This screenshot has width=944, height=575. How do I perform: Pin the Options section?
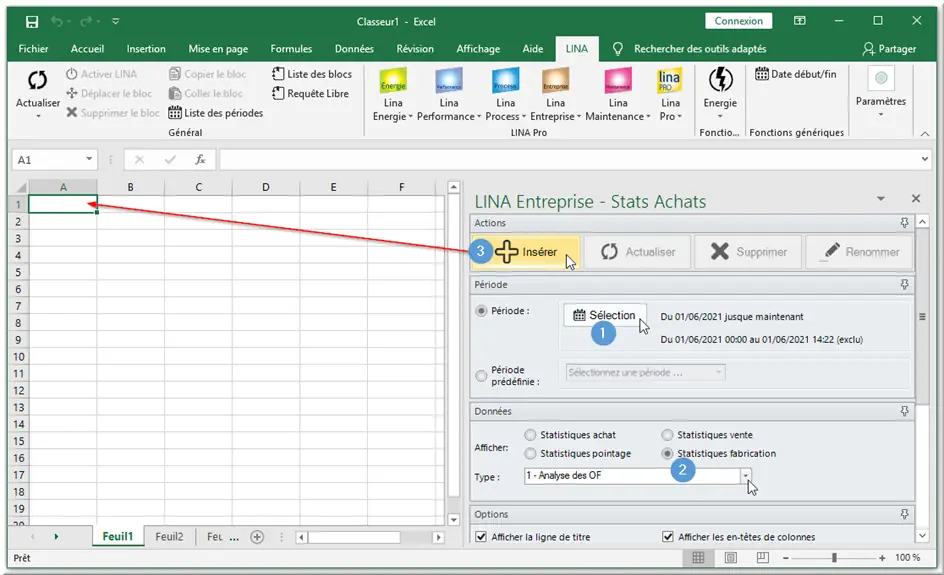(x=904, y=514)
